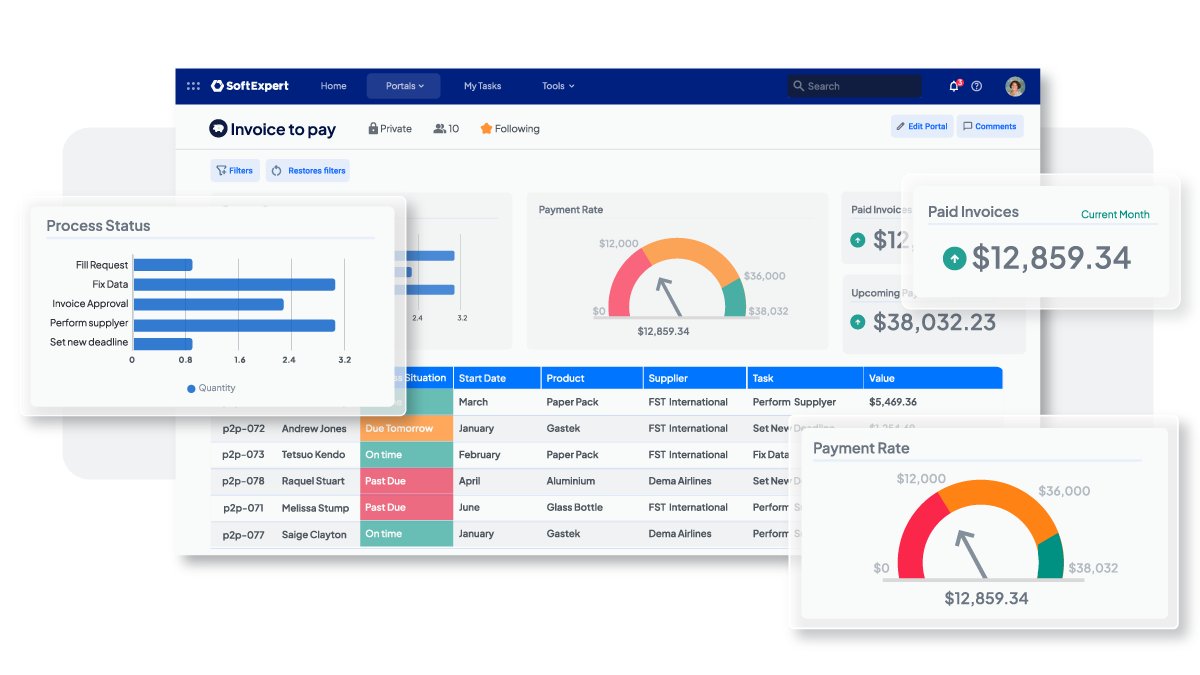
Task: Click the Following star icon
Action: [486, 128]
